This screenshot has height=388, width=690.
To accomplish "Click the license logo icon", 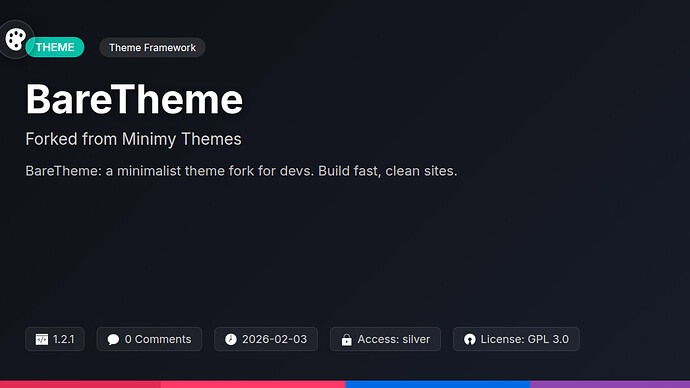I will tap(470, 339).
